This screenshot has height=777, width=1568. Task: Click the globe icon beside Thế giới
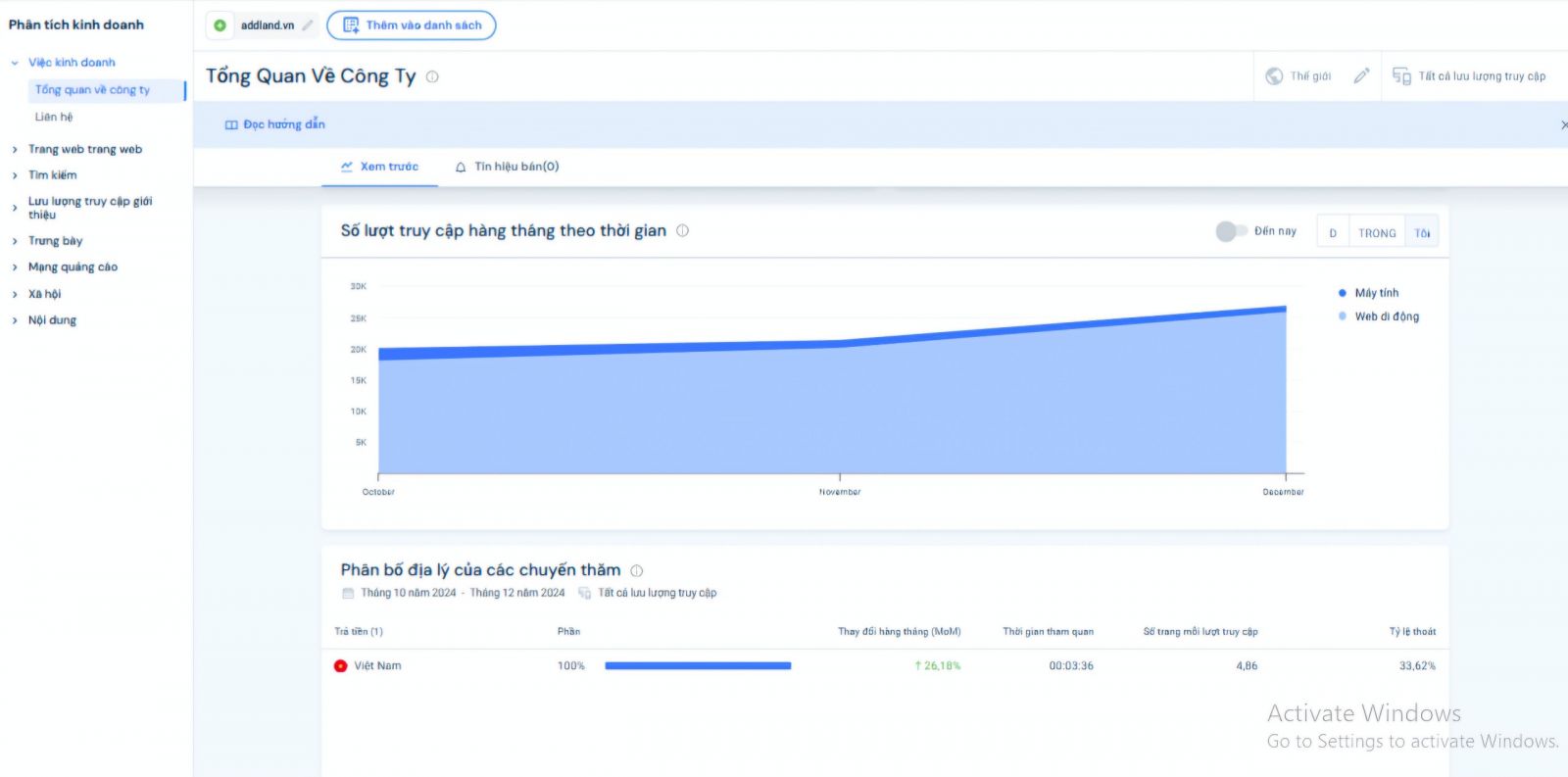pyautogui.click(x=1274, y=76)
